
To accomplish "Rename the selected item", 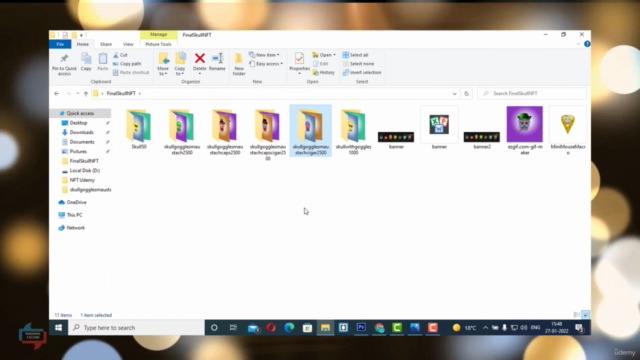I will tap(217, 62).
